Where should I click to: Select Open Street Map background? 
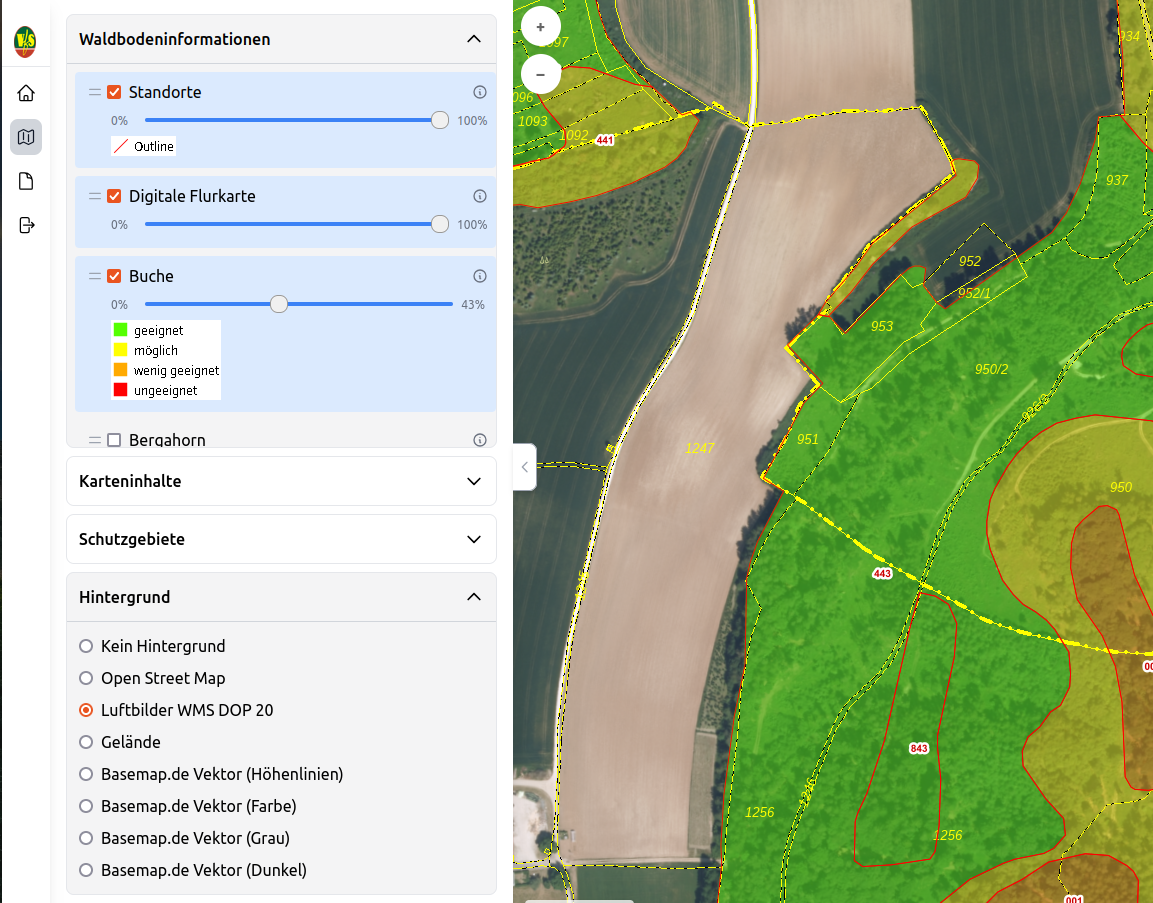click(86, 678)
